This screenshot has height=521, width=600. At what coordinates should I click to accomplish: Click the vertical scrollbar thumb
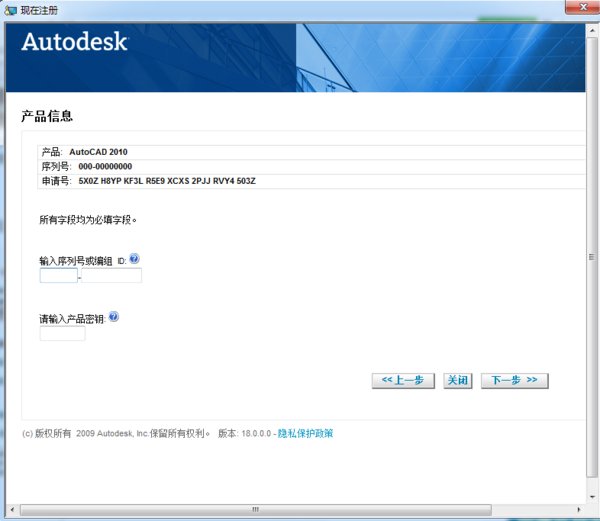click(x=592, y=257)
